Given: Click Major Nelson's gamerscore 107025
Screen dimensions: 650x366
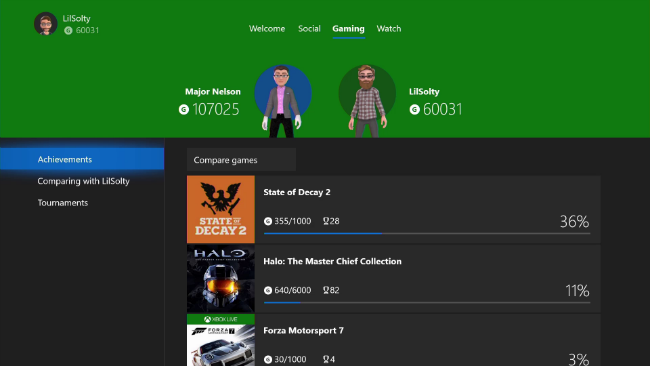Looking at the screenshot, I should (216, 109).
